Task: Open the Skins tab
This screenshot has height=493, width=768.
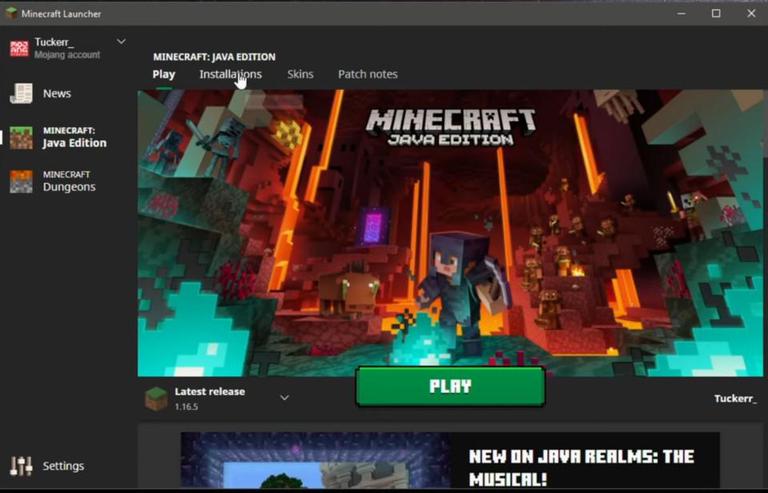Action: coord(300,74)
